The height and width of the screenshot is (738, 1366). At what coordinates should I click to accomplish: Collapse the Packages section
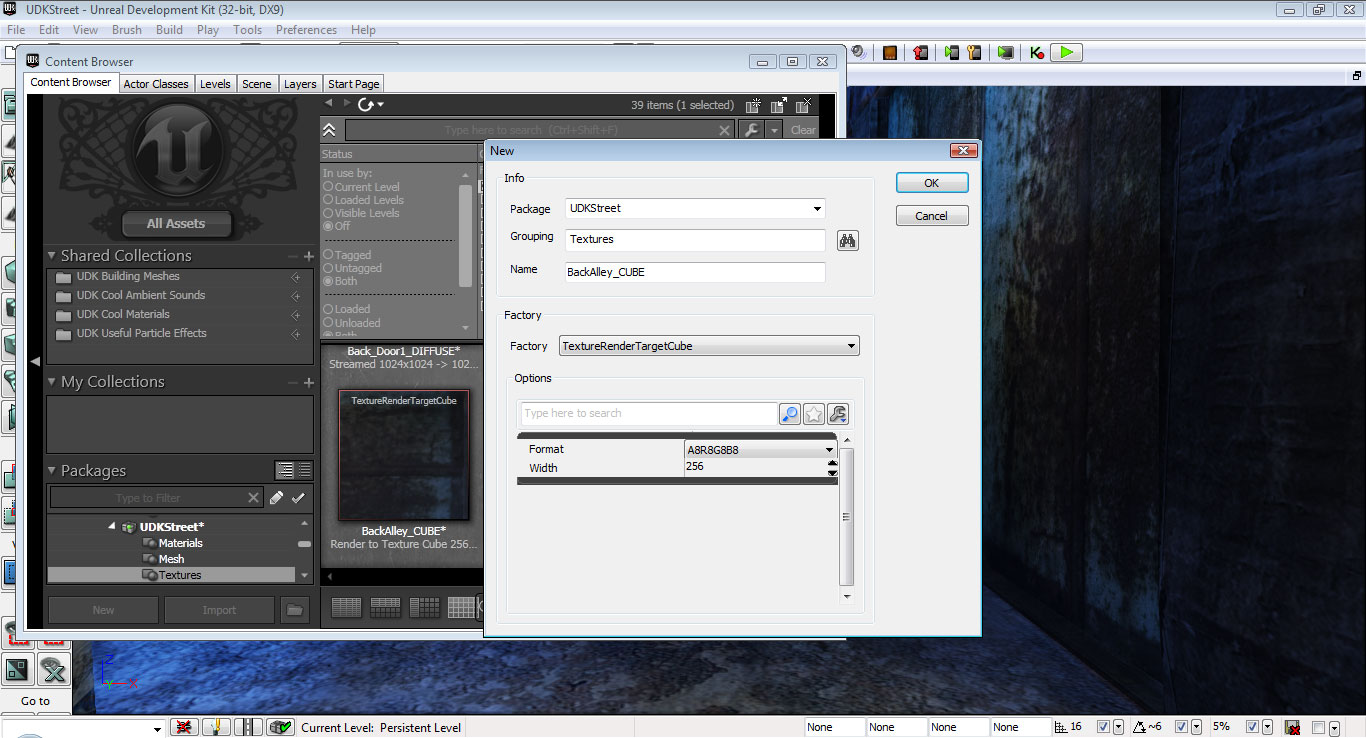(x=52, y=470)
